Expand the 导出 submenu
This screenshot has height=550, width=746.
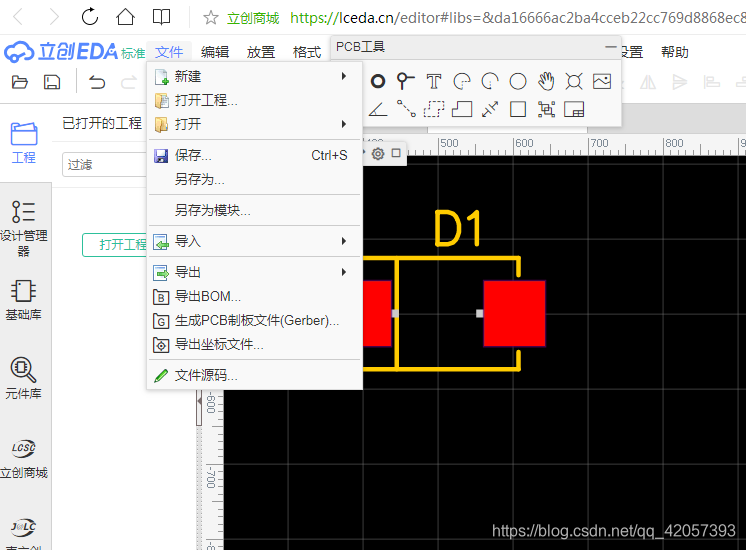pos(255,272)
